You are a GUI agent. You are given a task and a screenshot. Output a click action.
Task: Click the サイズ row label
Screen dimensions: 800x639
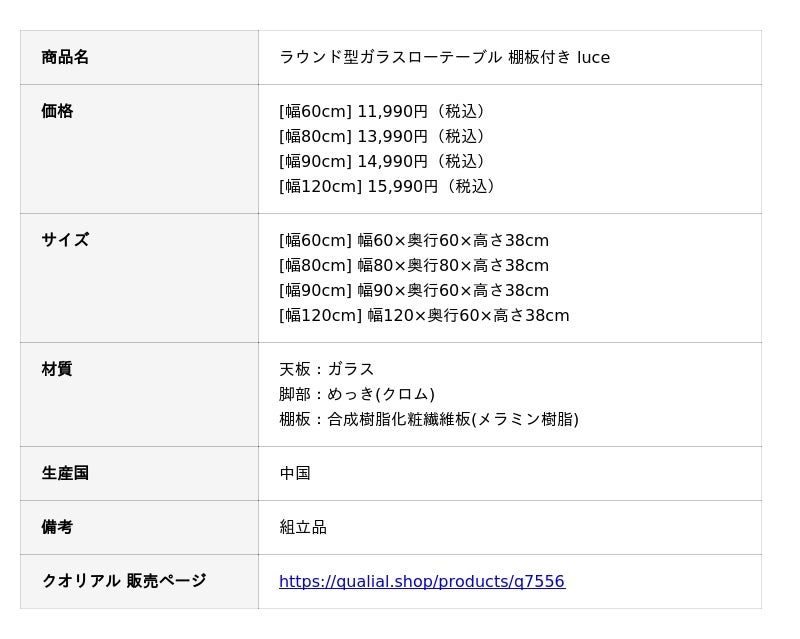click(x=65, y=240)
